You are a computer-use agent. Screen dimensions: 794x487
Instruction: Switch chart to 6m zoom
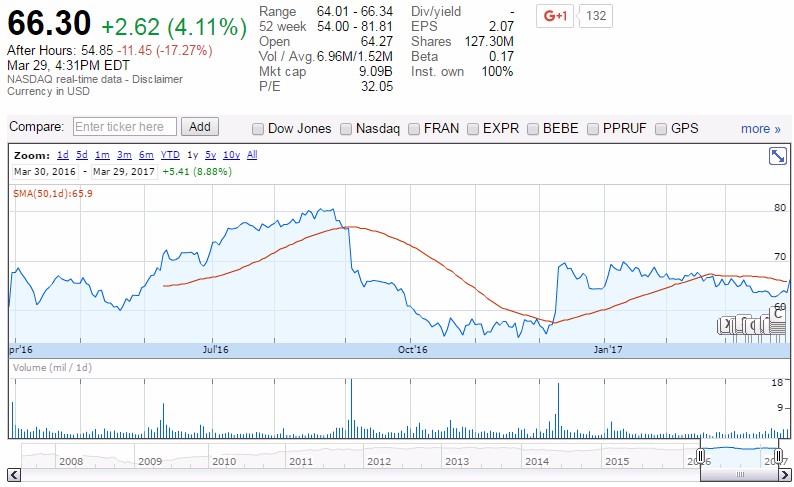coord(146,155)
